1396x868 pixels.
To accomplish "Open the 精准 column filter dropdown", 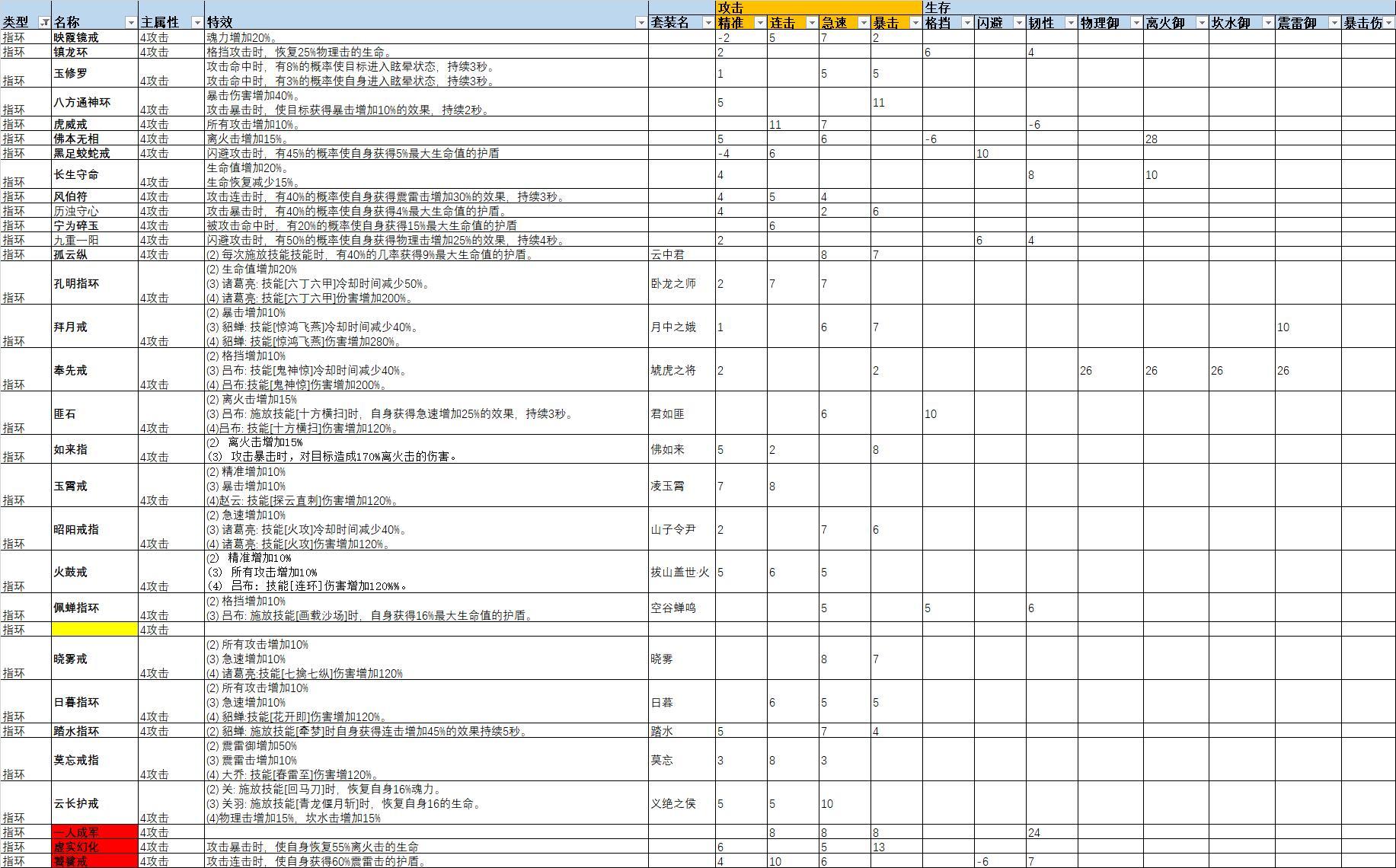I will point(759,23).
